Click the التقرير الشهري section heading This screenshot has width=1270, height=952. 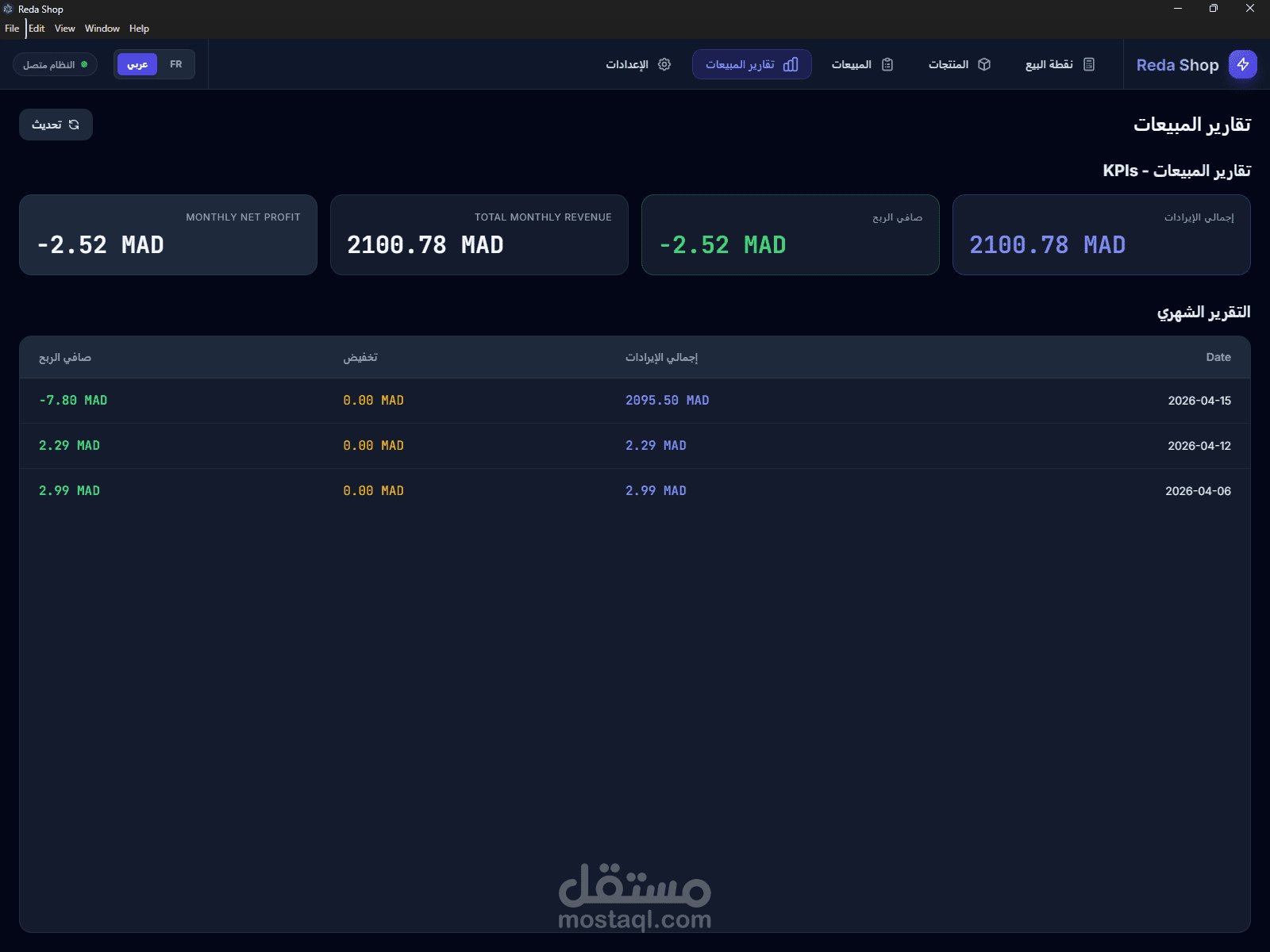[1204, 313]
